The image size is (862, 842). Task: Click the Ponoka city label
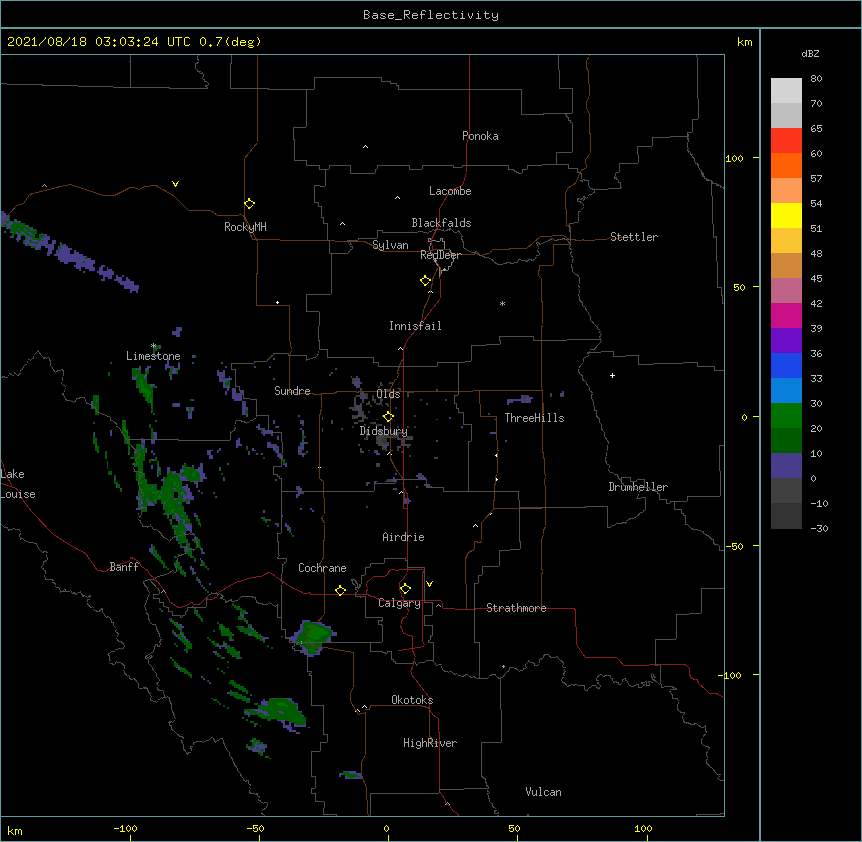480,136
